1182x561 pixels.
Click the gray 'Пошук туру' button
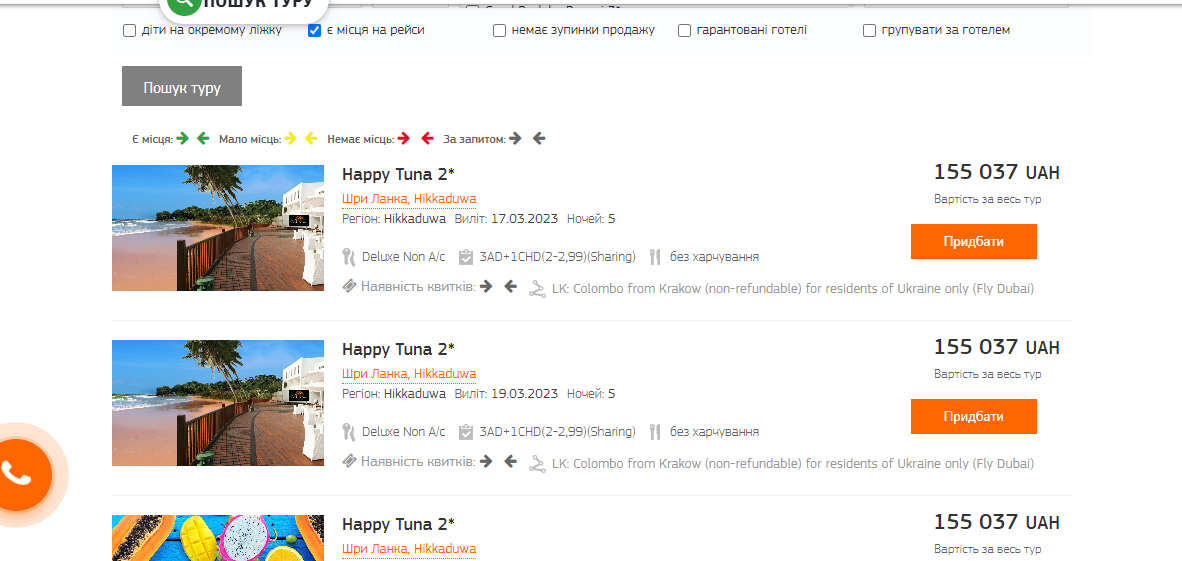click(182, 86)
